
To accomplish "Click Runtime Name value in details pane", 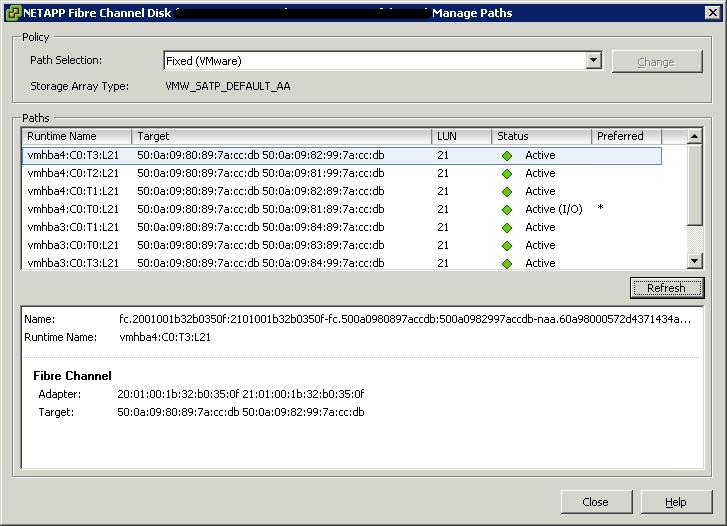I will [x=165, y=337].
